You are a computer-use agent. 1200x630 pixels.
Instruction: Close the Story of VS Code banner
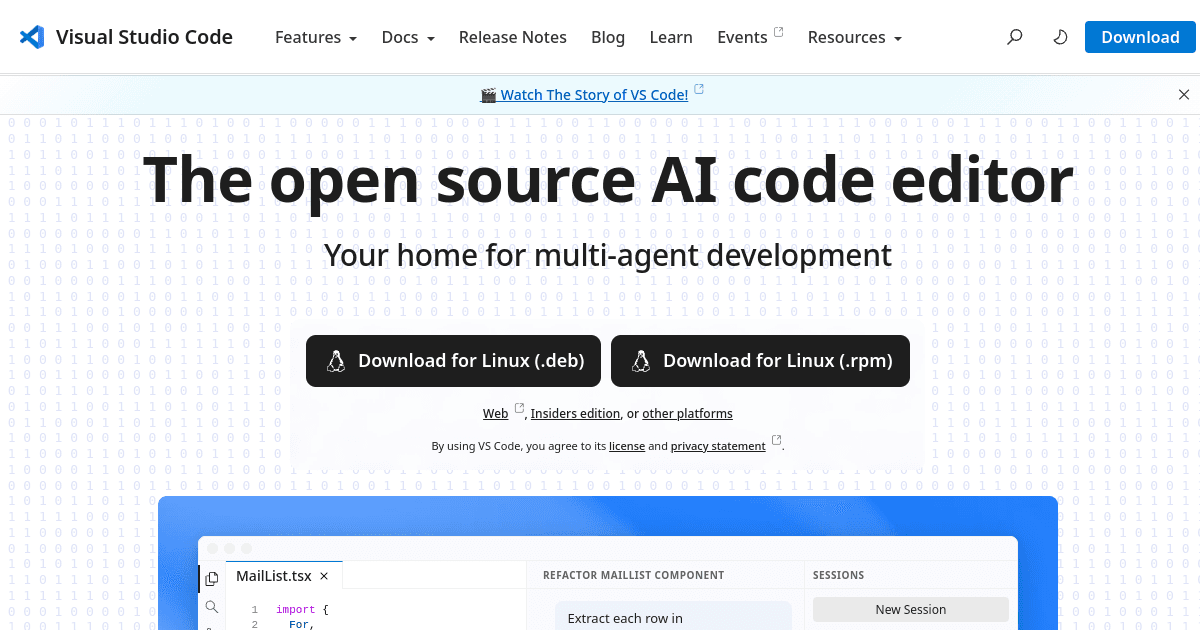coord(1183,95)
